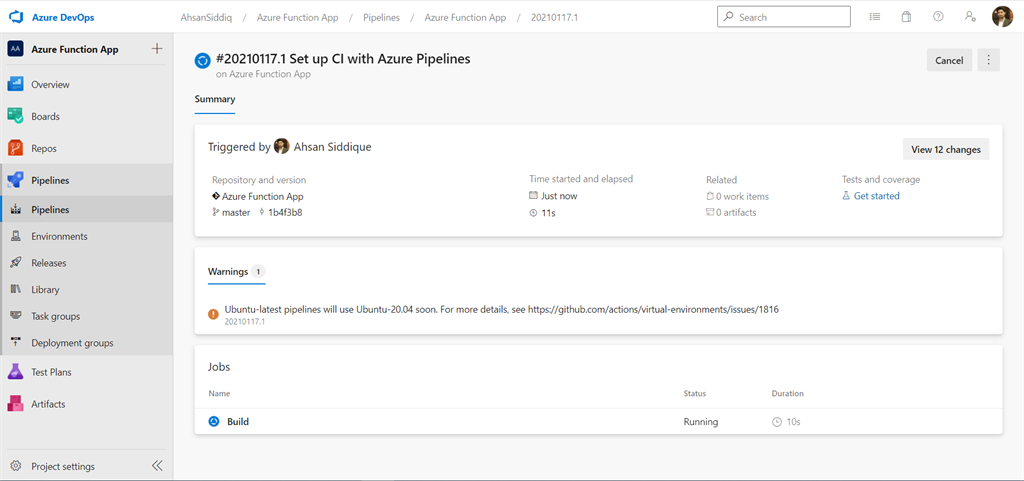Open the Build job row
Screen dimensions: 1024x481
coord(598,422)
